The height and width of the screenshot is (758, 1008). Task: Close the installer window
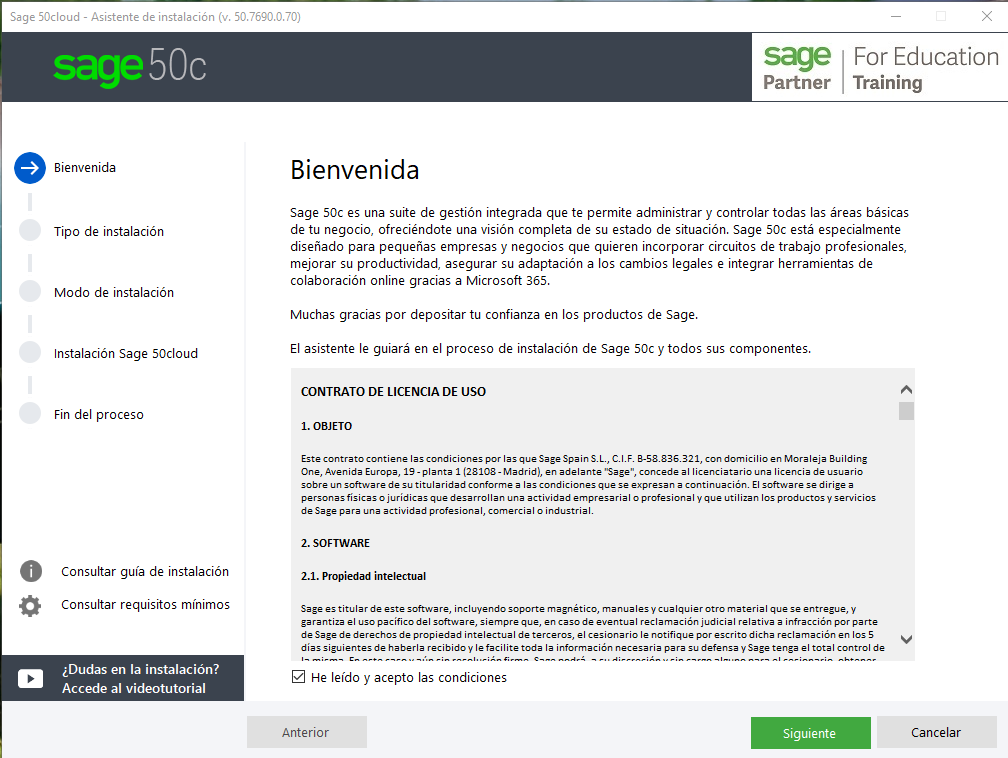click(987, 16)
